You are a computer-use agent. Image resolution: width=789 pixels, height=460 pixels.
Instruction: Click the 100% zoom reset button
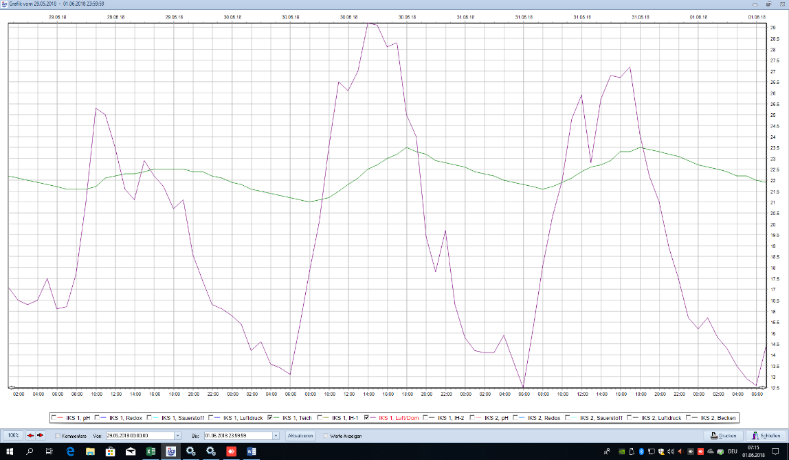tap(12, 436)
